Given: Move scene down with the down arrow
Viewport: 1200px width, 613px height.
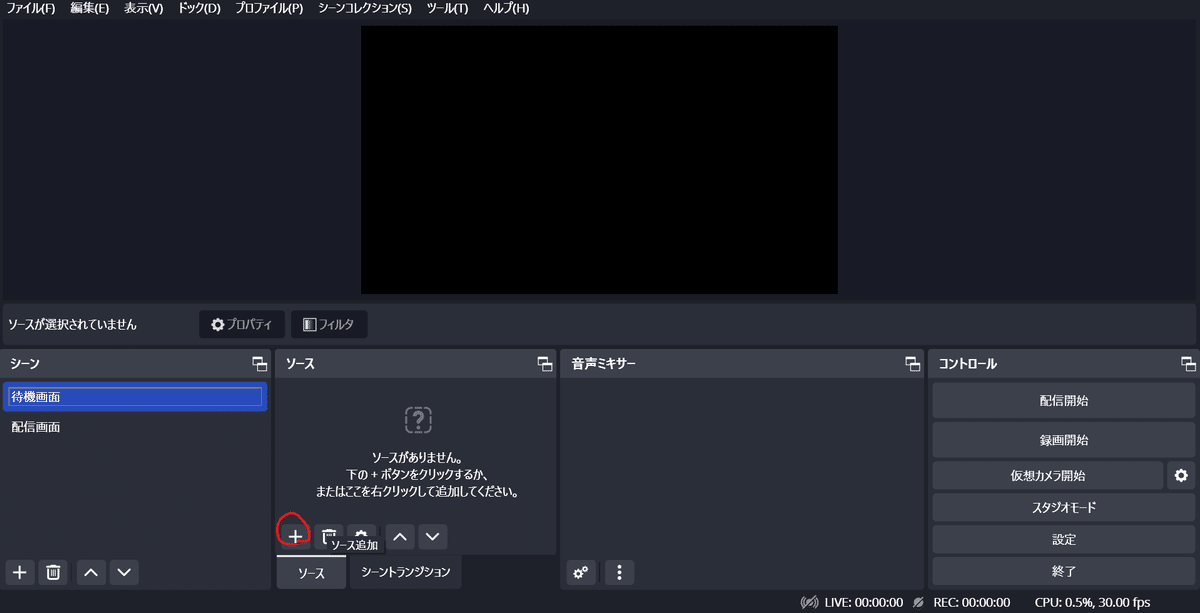Looking at the screenshot, I should [x=124, y=572].
